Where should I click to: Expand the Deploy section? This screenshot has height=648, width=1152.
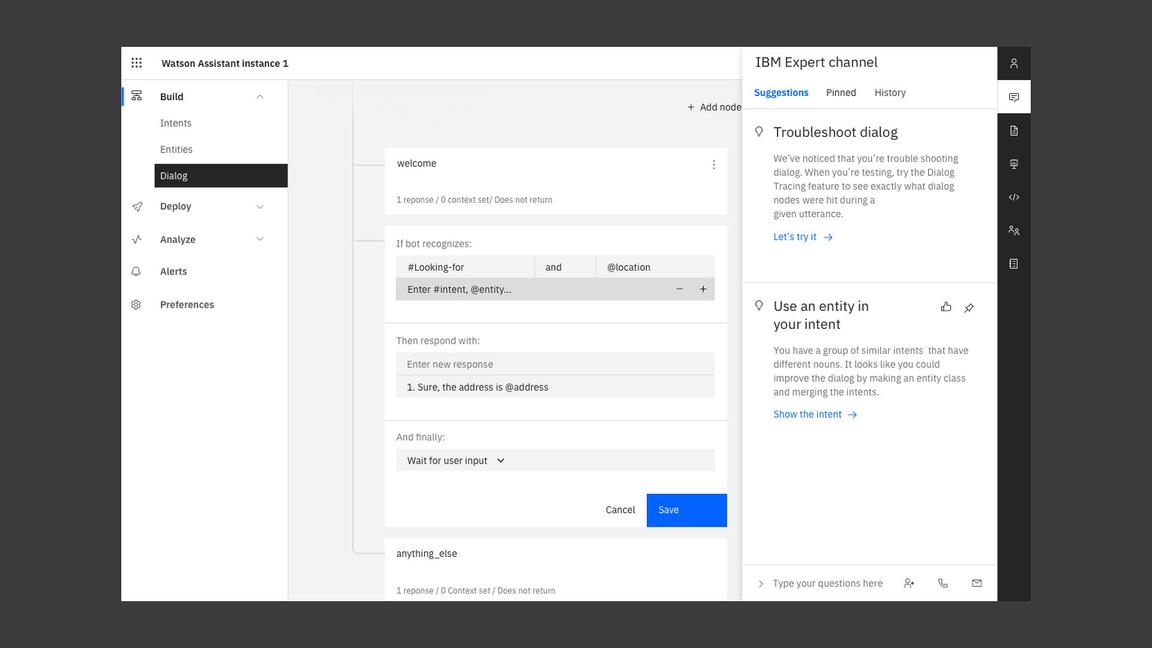click(260, 207)
